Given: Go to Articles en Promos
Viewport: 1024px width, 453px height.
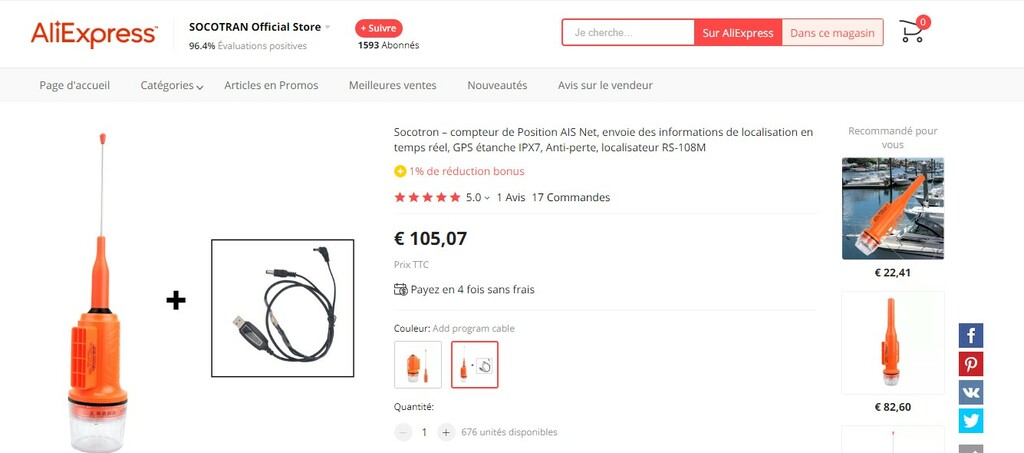Looking at the screenshot, I should [x=271, y=86].
